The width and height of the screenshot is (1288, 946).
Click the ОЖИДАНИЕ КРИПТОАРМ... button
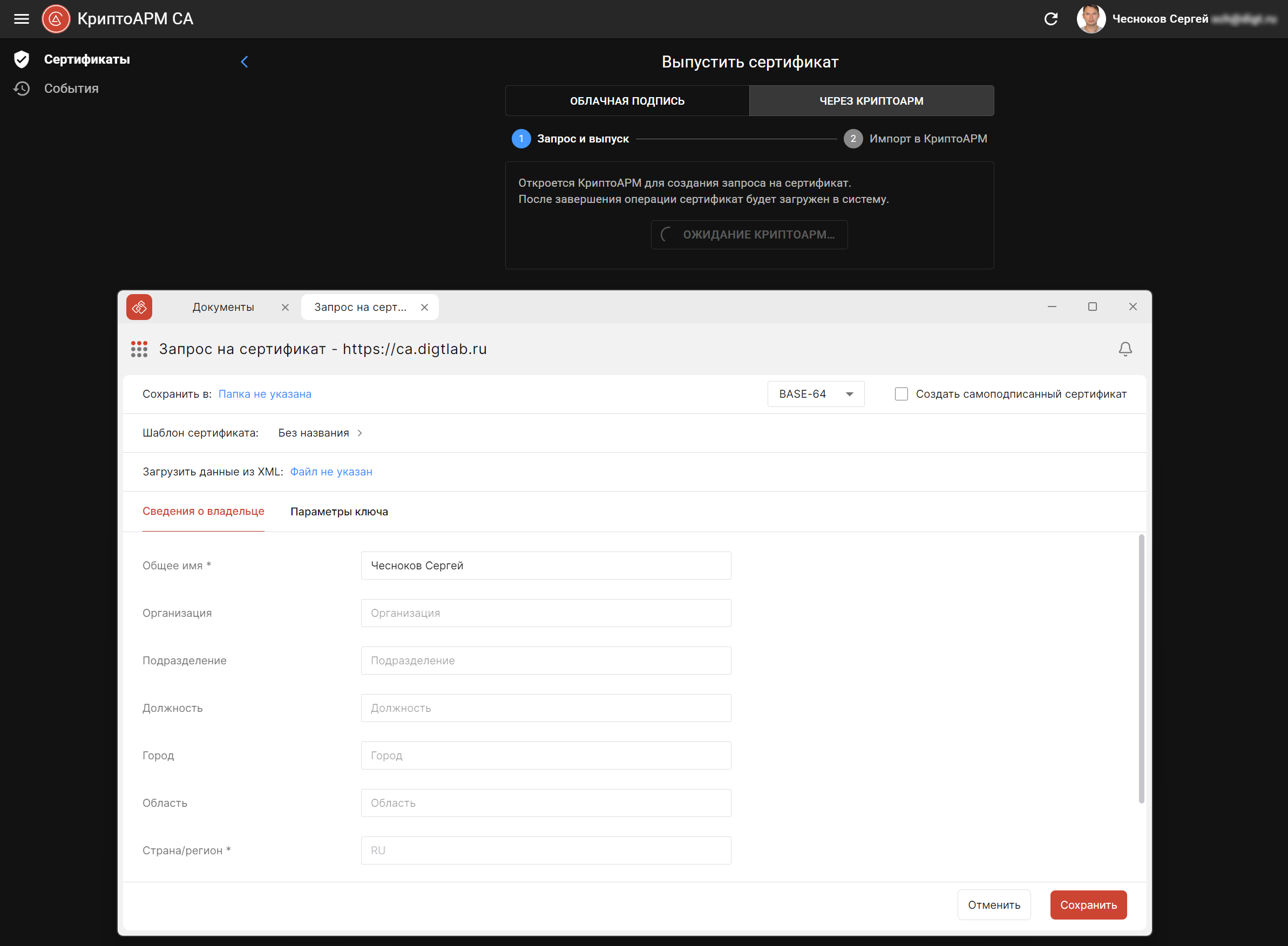click(749, 235)
